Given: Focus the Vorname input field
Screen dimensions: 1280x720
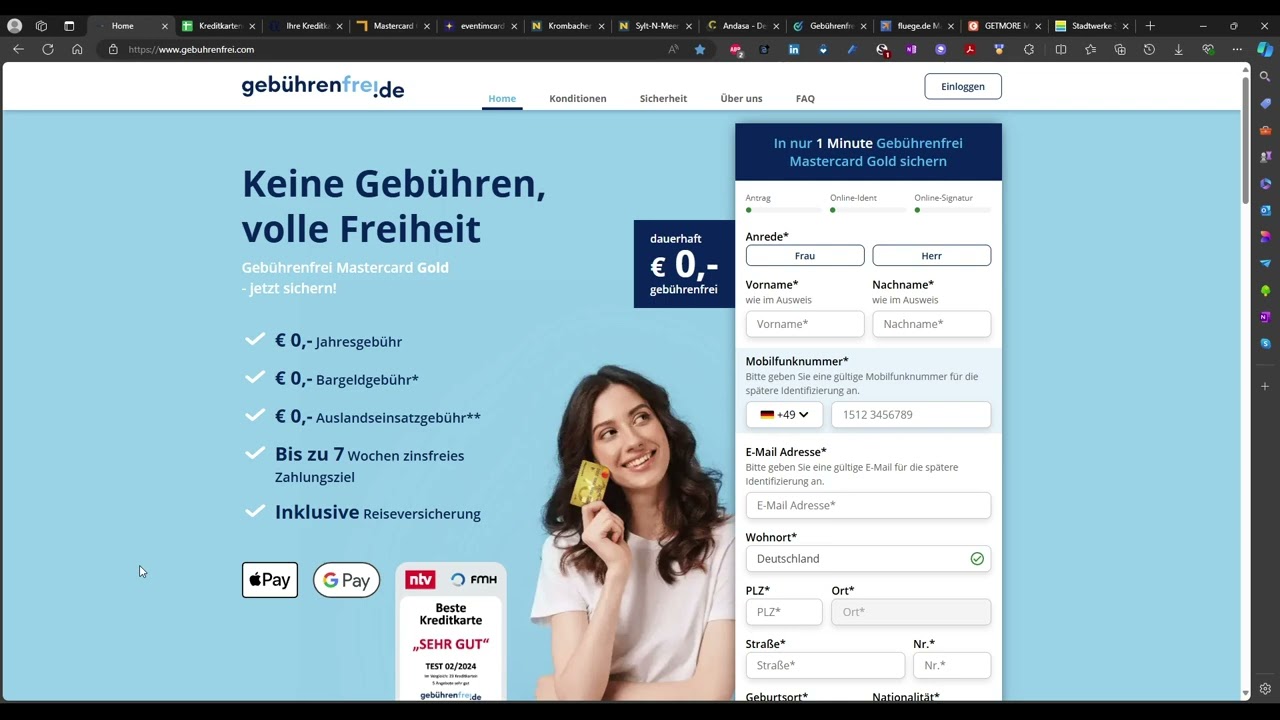Looking at the screenshot, I should [x=805, y=324].
